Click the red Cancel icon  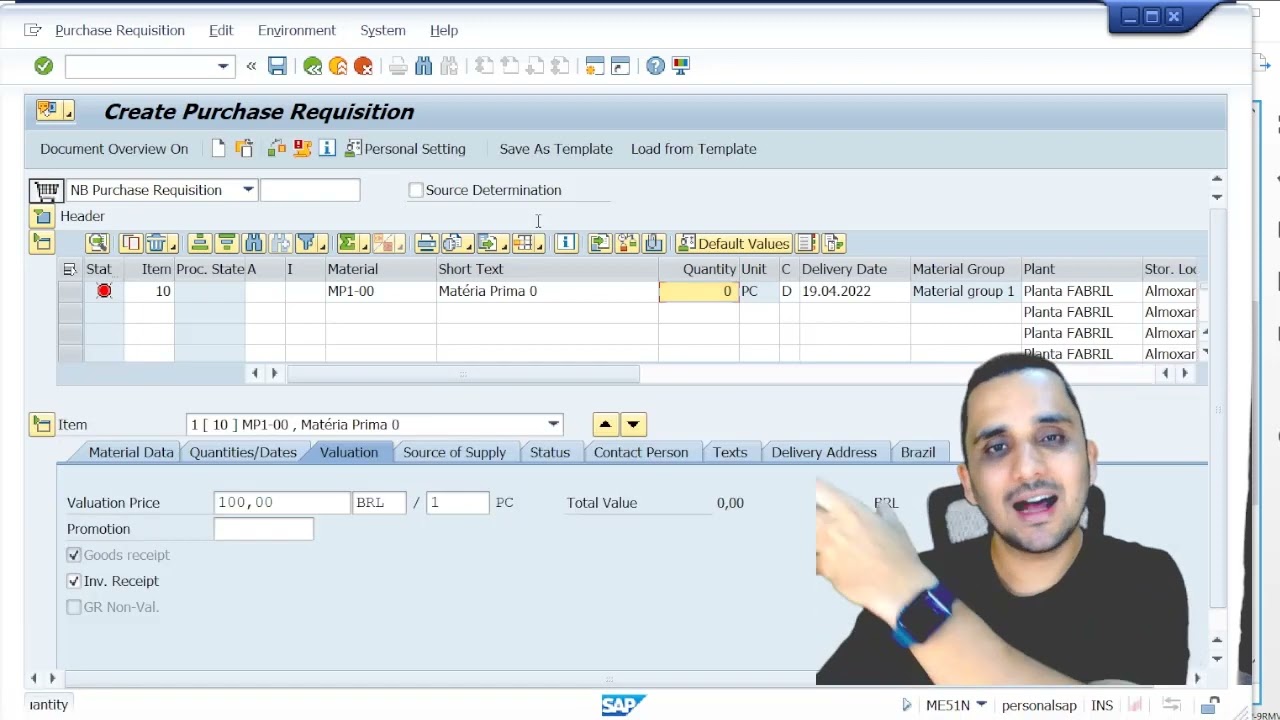(363, 66)
